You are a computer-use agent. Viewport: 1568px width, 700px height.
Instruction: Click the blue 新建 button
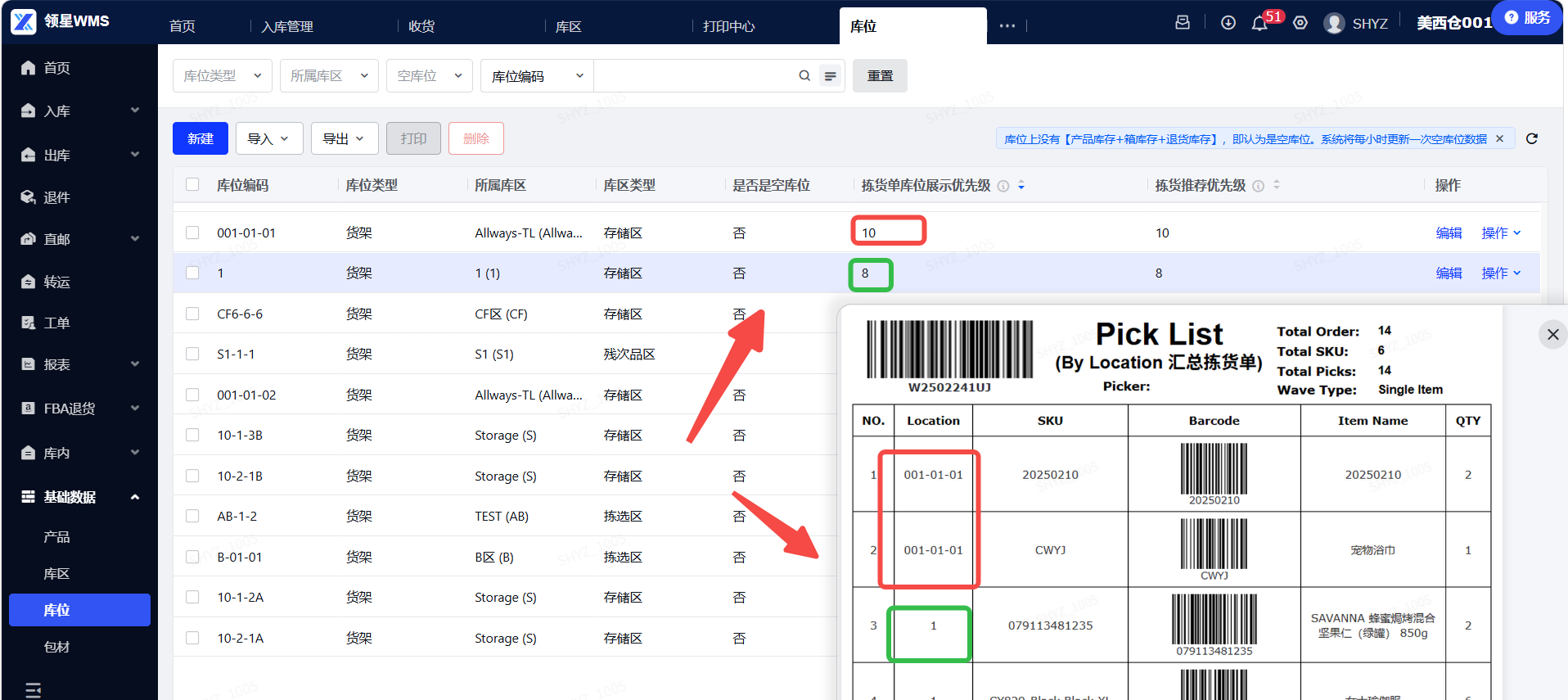click(201, 138)
